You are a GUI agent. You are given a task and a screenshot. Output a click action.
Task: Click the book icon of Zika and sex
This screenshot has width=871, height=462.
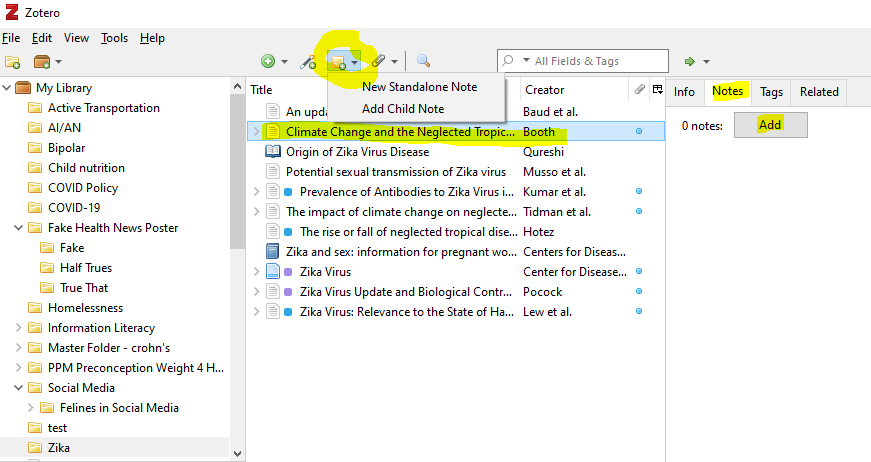(272, 252)
